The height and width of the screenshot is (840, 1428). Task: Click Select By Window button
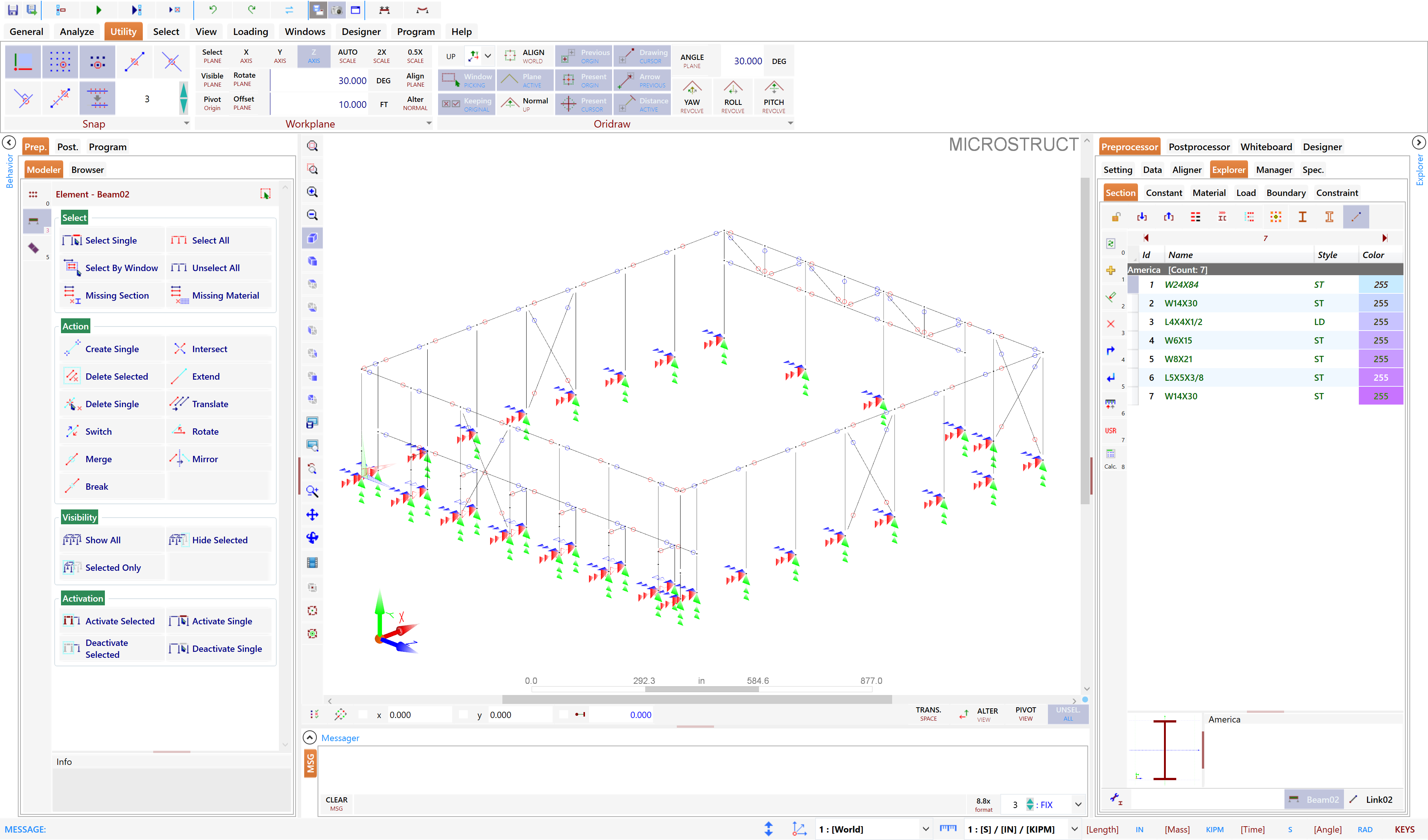click(112, 268)
